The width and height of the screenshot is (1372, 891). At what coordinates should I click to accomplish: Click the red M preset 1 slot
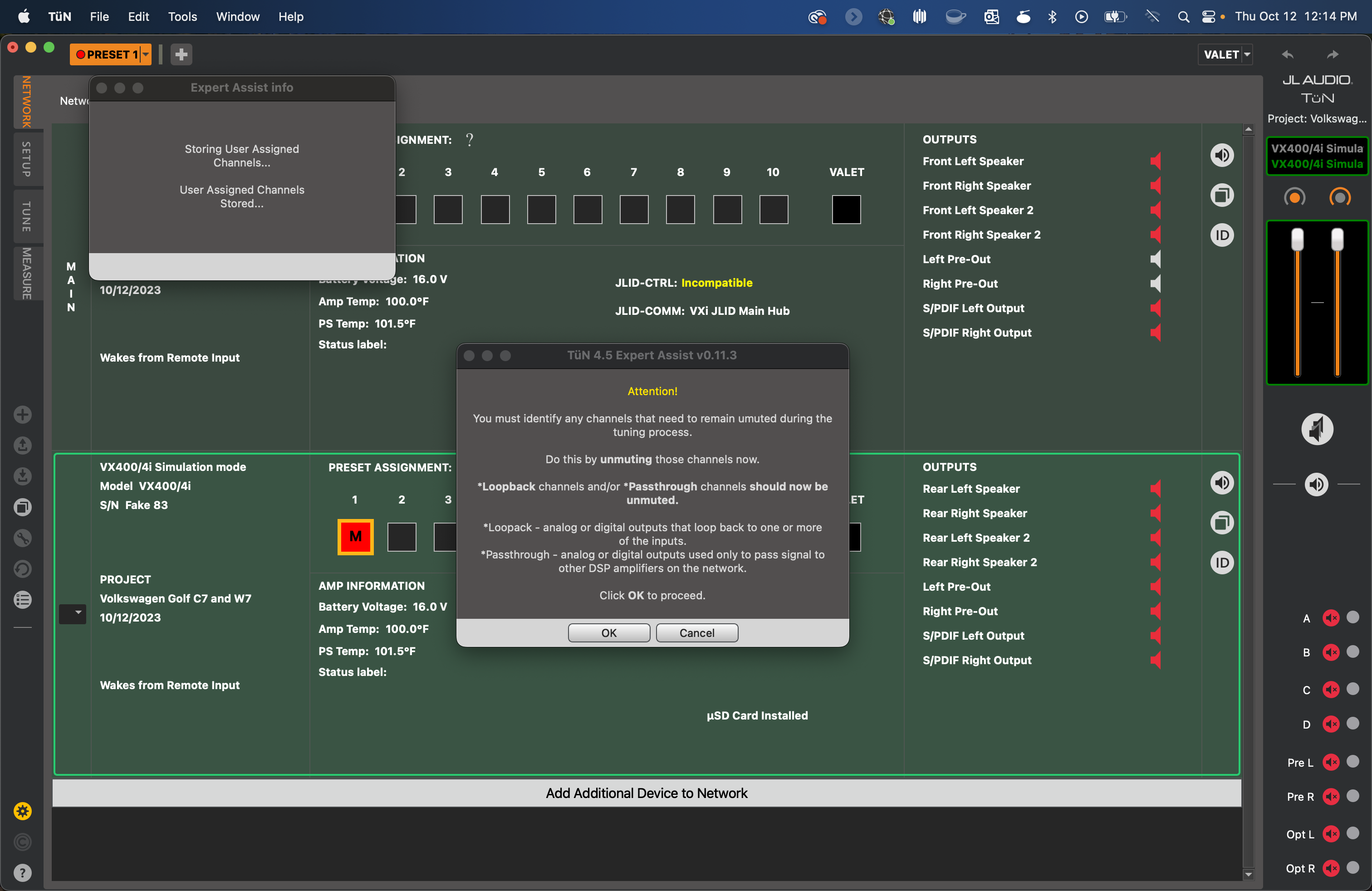355,537
